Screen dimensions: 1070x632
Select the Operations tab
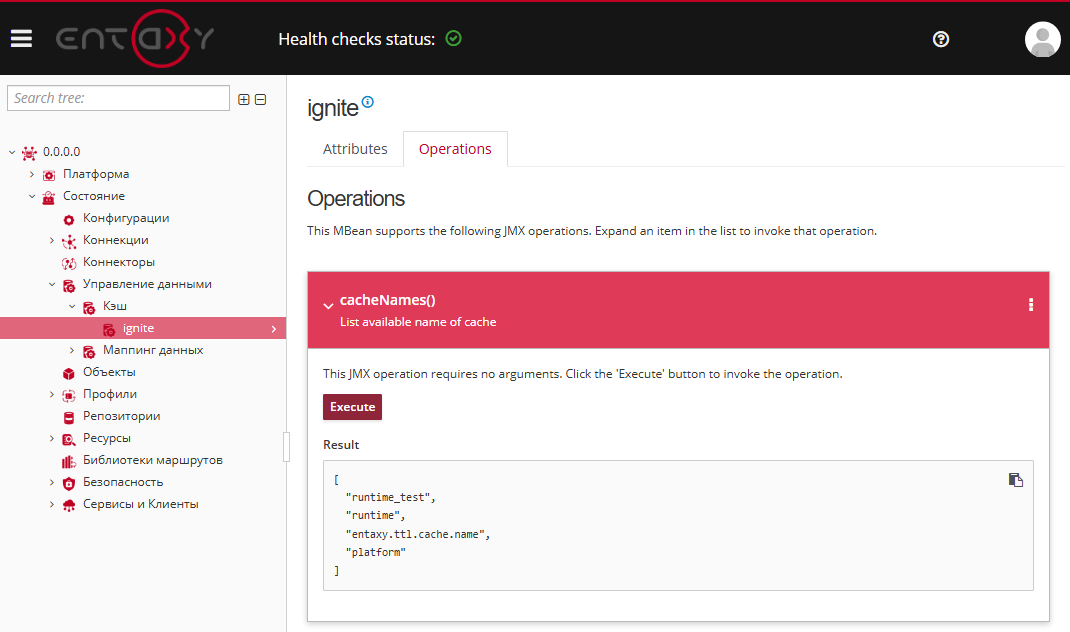(x=455, y=149)
